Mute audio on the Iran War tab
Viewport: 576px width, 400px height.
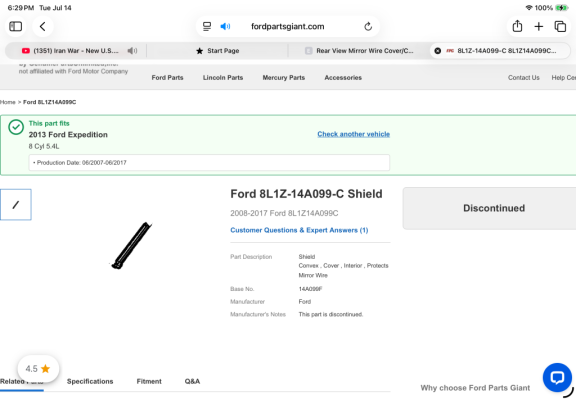point(132,51)
